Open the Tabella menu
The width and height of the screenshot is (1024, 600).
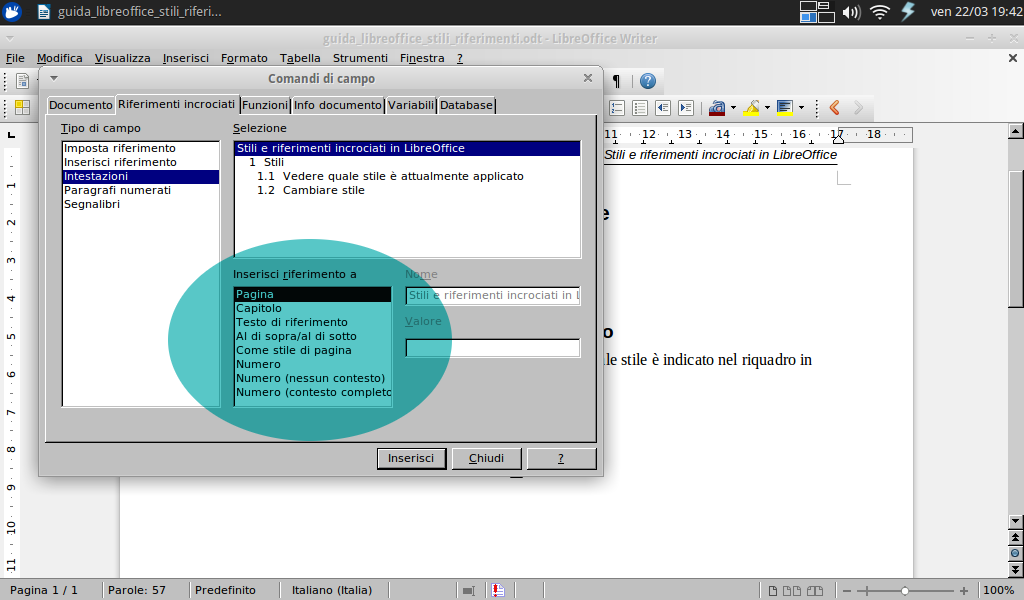(300, 58)
